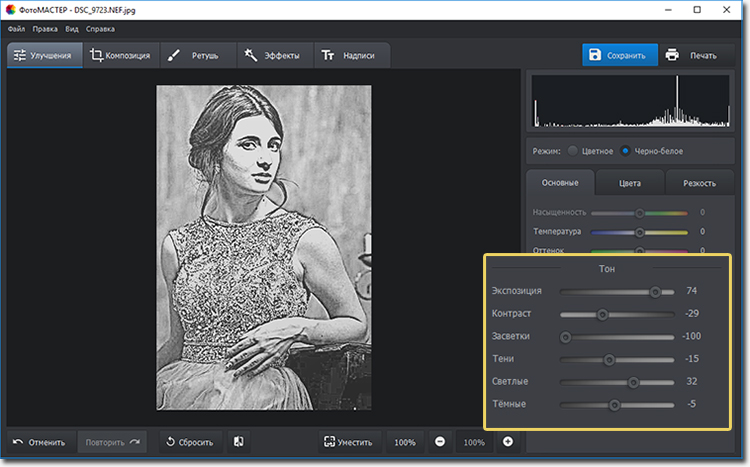
Task: Open the Файл menu
Action: [15, 30]
